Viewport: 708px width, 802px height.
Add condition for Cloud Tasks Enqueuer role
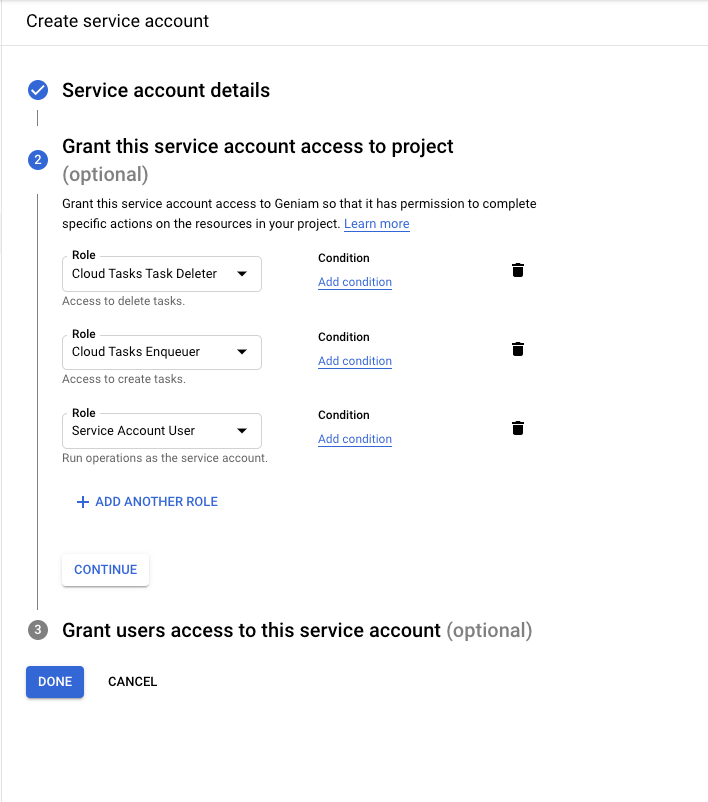pyautogui.click(x=354, y=361)
